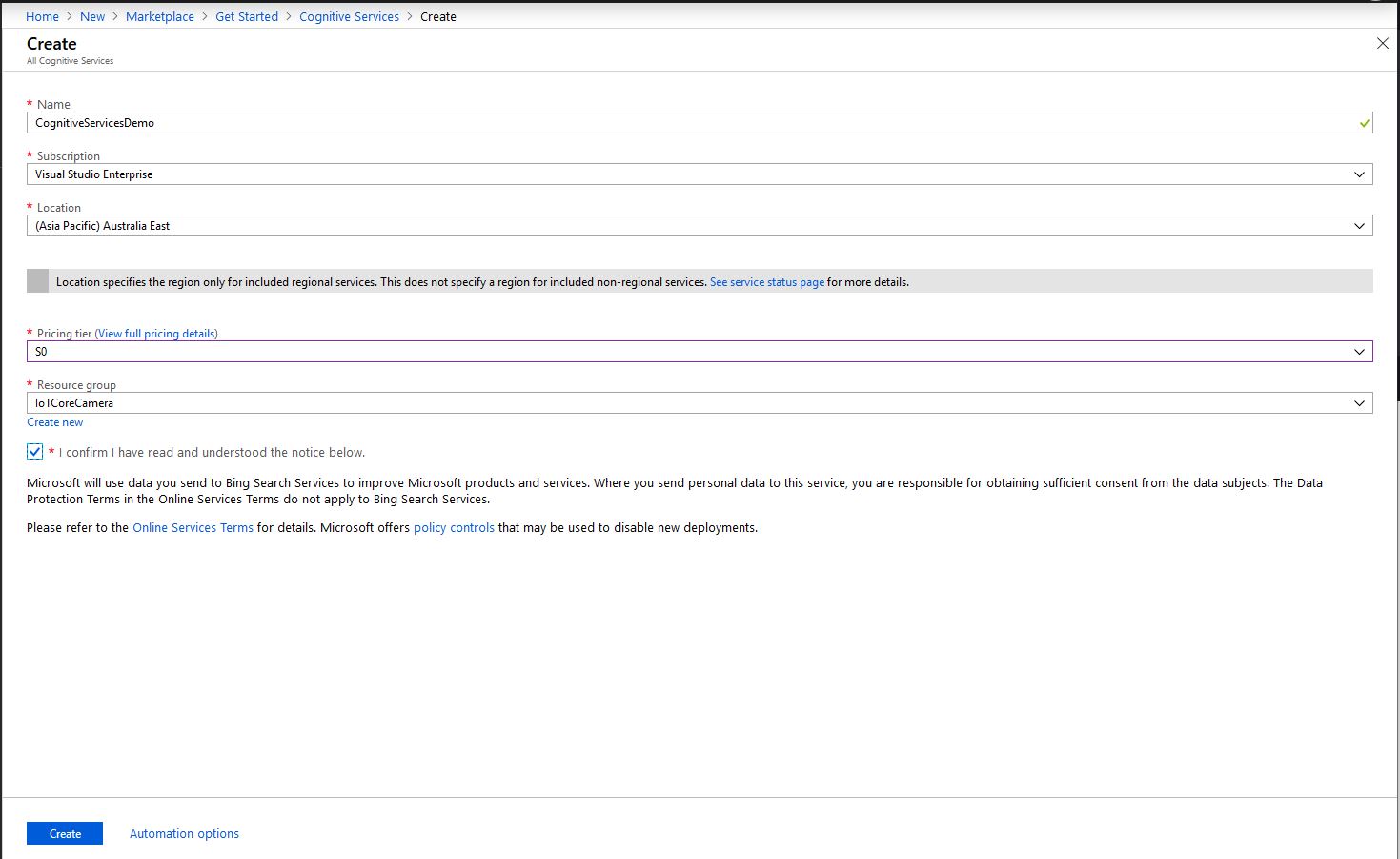Open Automation options link
The image size is (1400, 859).
(x=184, y=833)
